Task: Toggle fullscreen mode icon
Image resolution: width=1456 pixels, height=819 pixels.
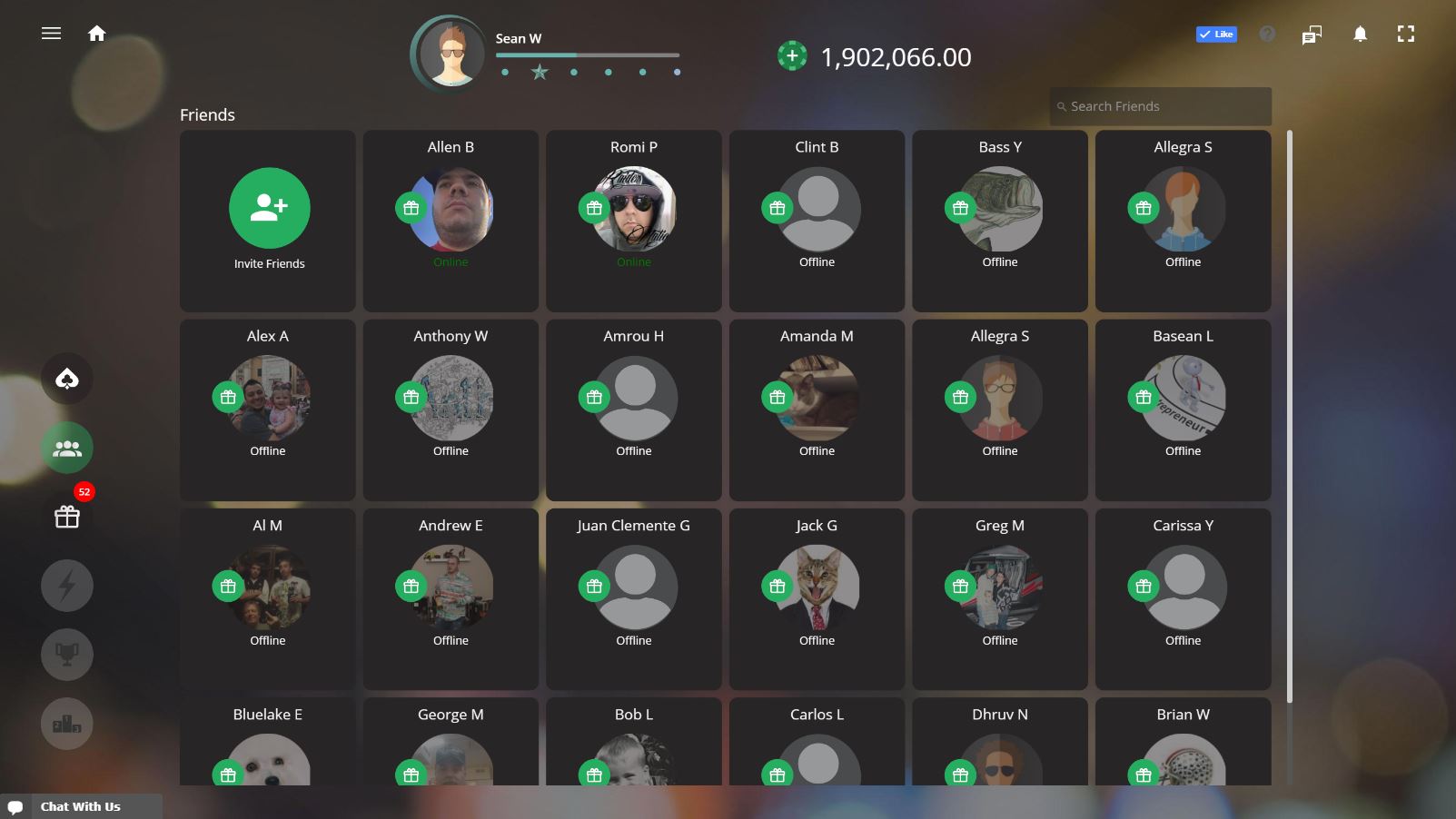Action: pos(1406,35)
